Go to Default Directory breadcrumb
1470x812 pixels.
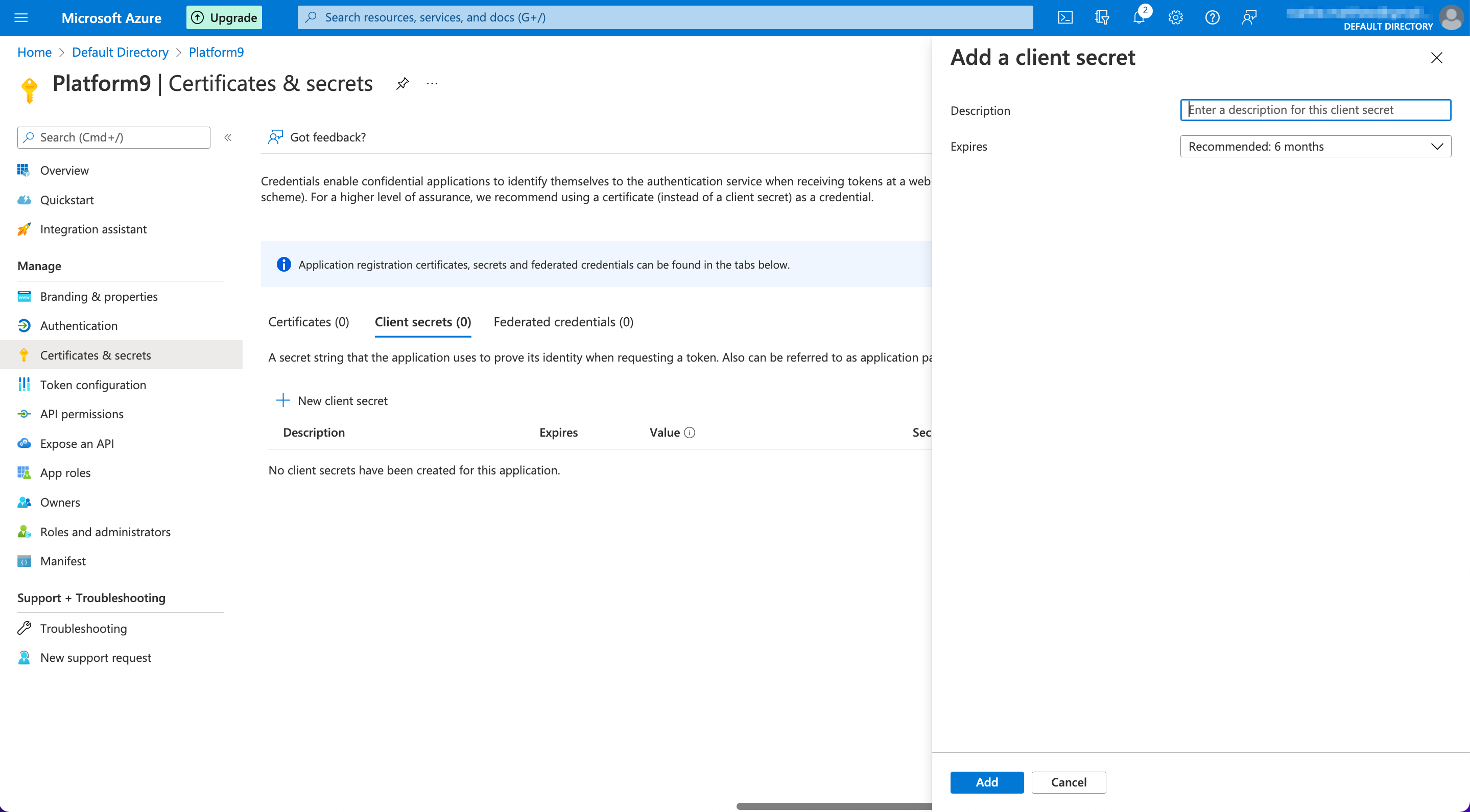click(120, 53)
